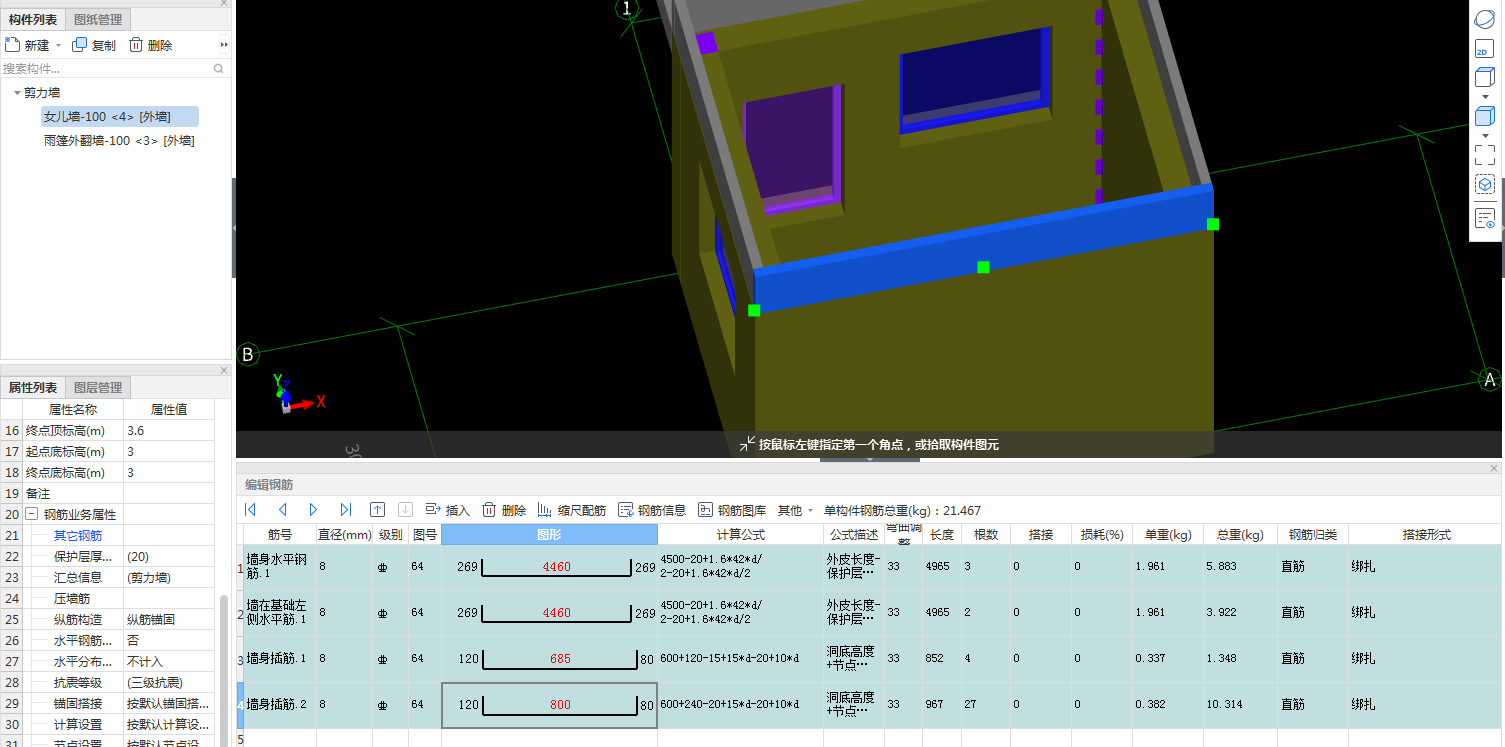
Task: Select the solid blue cube display icon
Action: (1484, 117)
